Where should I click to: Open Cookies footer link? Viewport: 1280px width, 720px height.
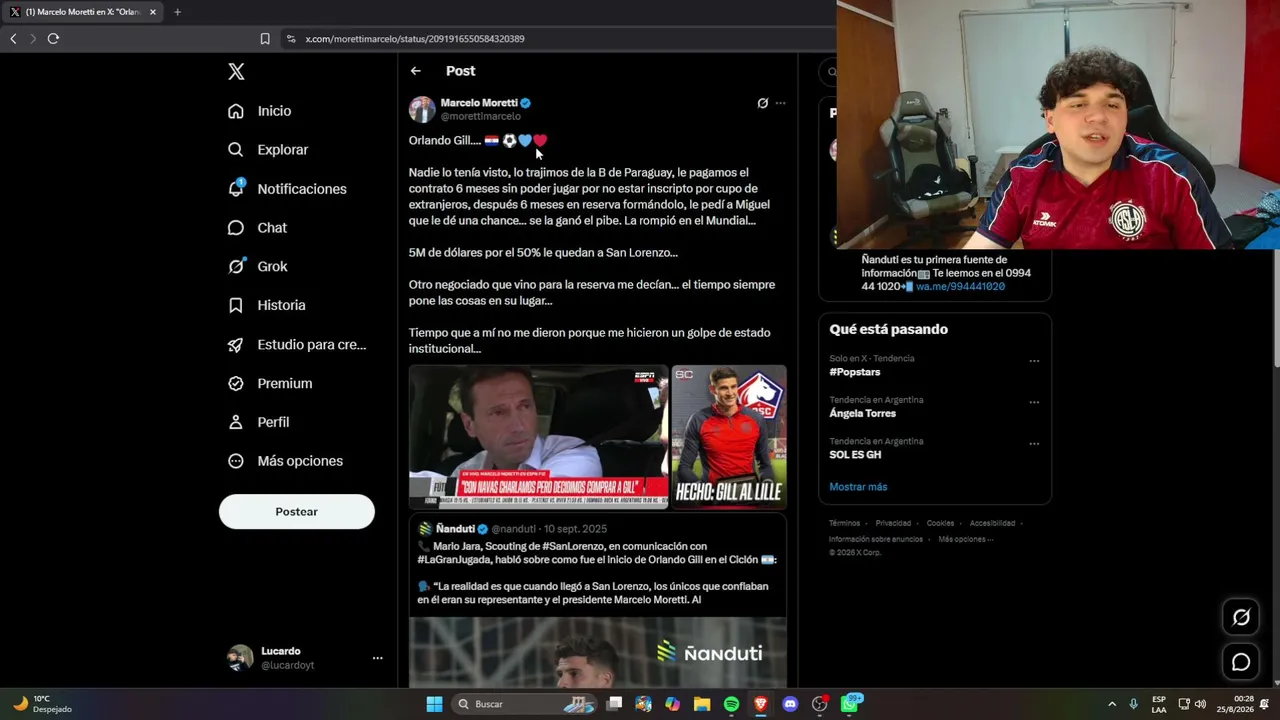click(940, 523)
